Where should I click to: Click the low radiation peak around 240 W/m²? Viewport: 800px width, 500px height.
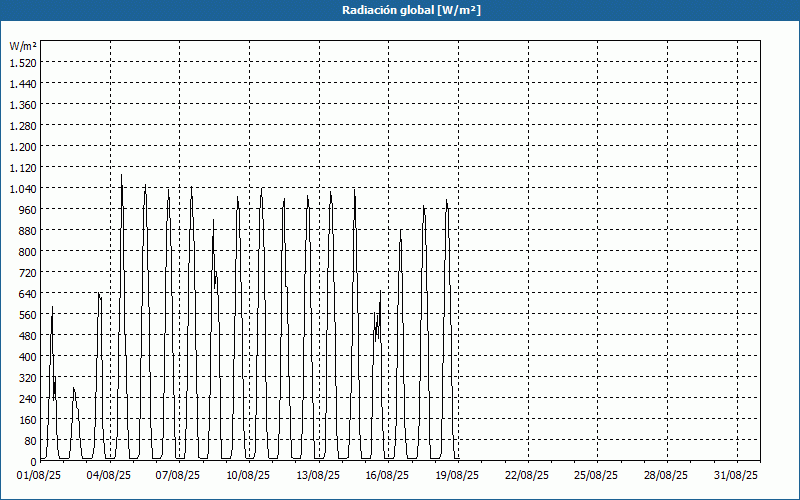tap(73, 388)
